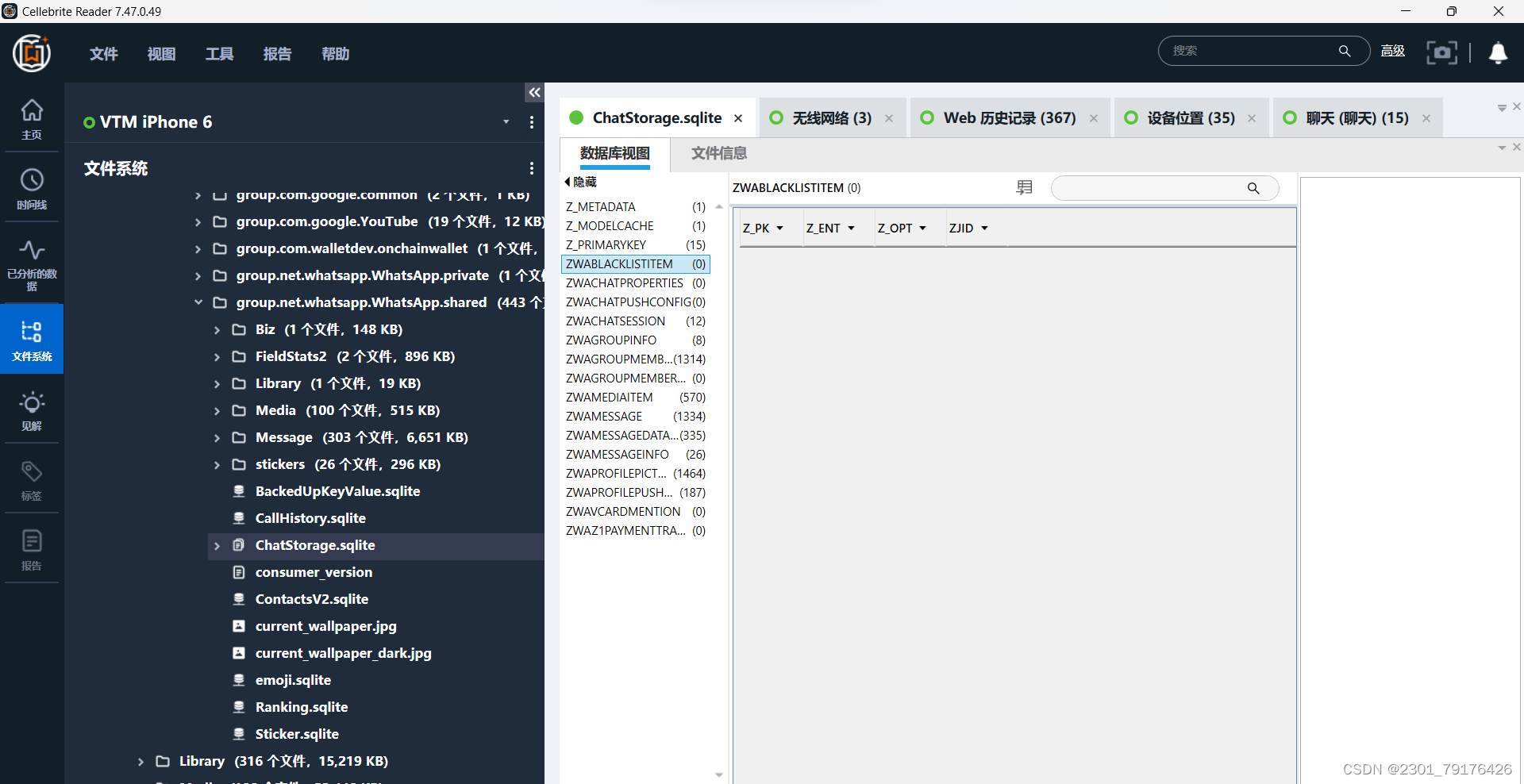Viewport: 1524px width, 784px height.
Task: Select the ZWAMESSAGE table
Action: pos(635,417)
